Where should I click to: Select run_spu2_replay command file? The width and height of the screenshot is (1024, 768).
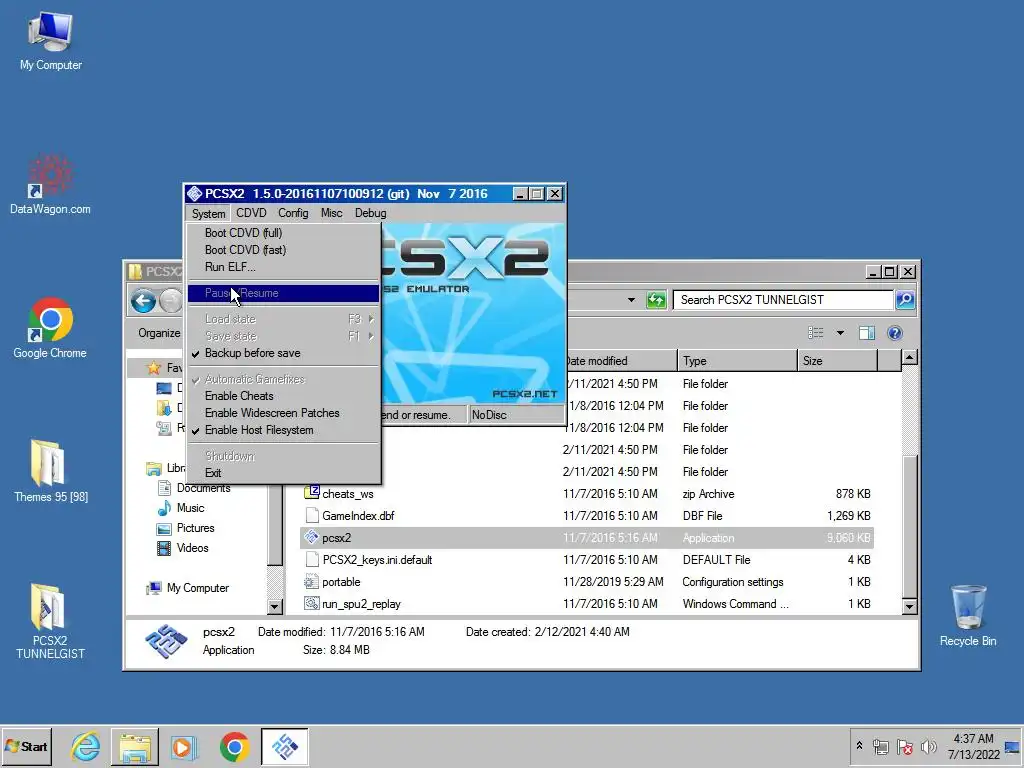pos(587,604)
